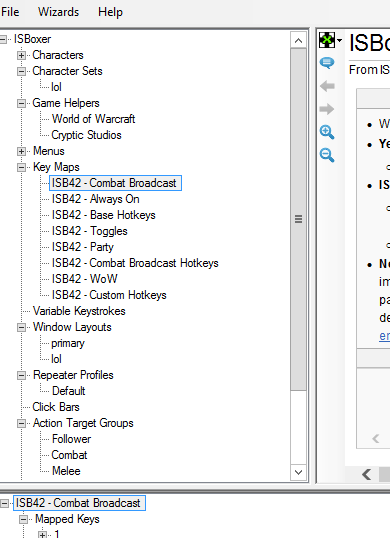Select the Repeater Profiles item

coord(73,375)
